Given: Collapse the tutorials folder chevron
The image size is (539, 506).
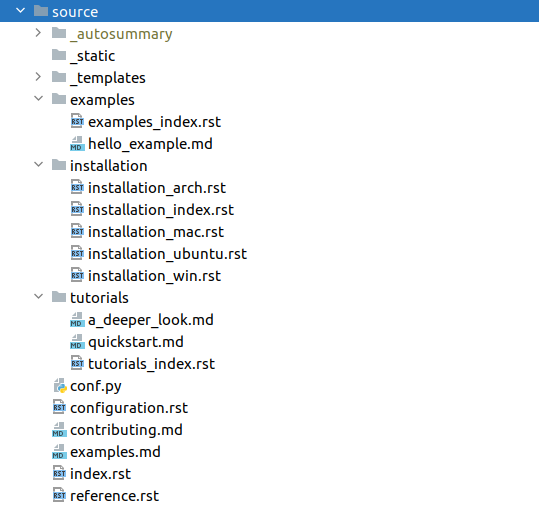Looking at the screenshot, I should [x=38, y=296].
